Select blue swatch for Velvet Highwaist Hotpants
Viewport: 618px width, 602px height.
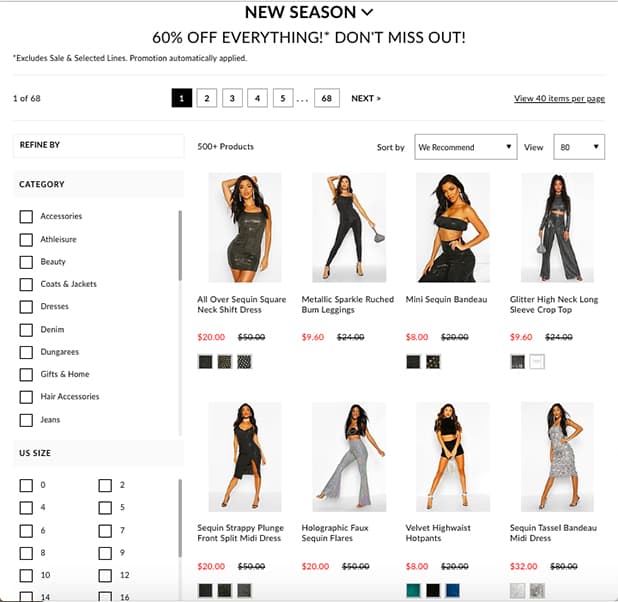click(452, 591)
